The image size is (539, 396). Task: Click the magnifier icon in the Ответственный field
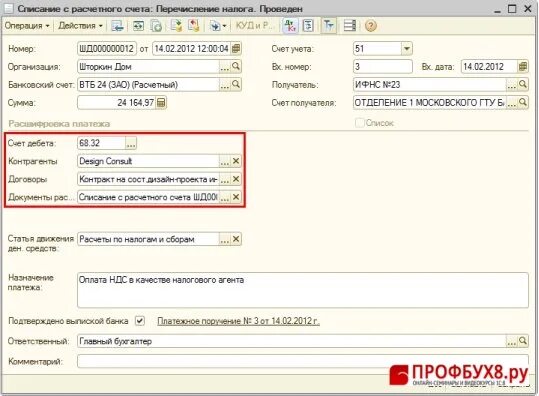(523, 341)
